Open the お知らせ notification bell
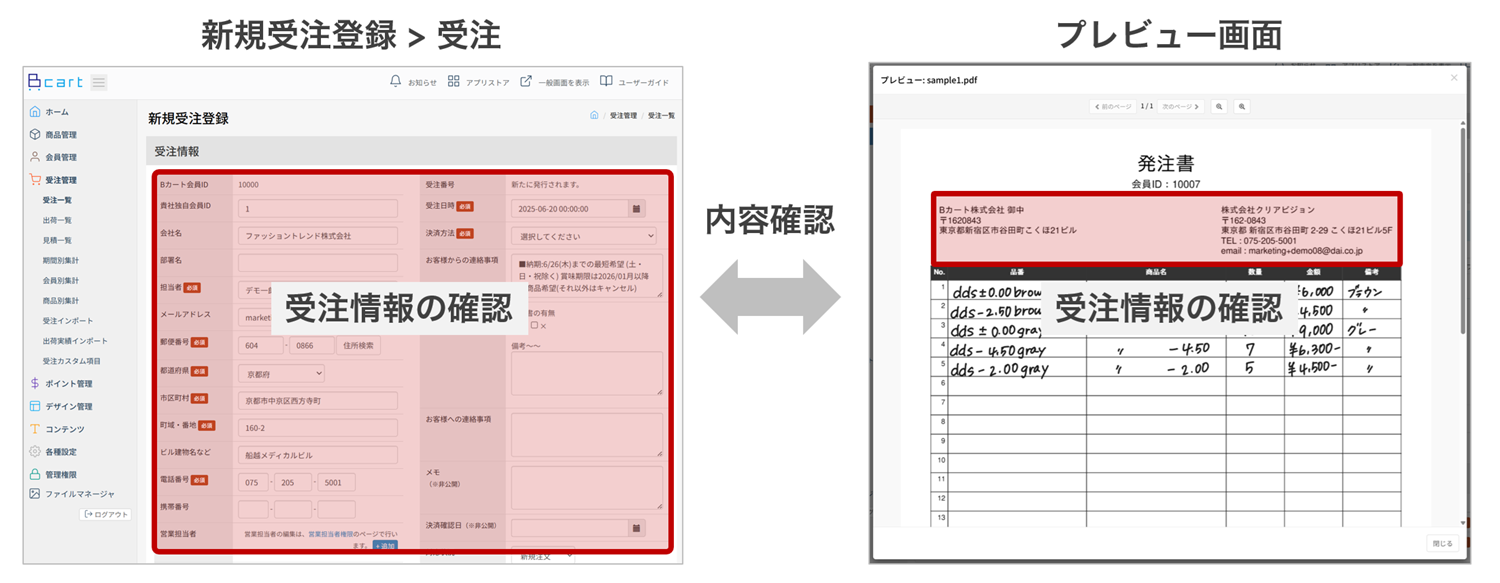The image size is (1500, 583). [395, 81]
